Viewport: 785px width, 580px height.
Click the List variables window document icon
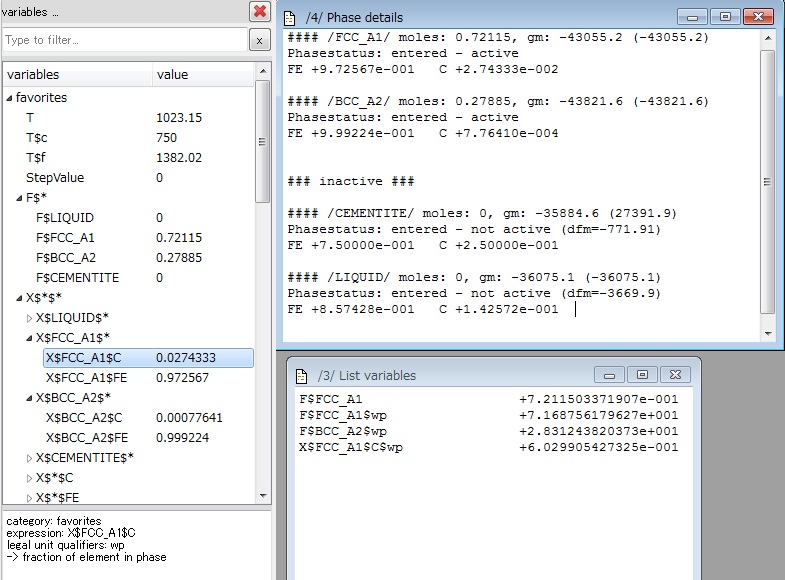click(x=302, y=375)
